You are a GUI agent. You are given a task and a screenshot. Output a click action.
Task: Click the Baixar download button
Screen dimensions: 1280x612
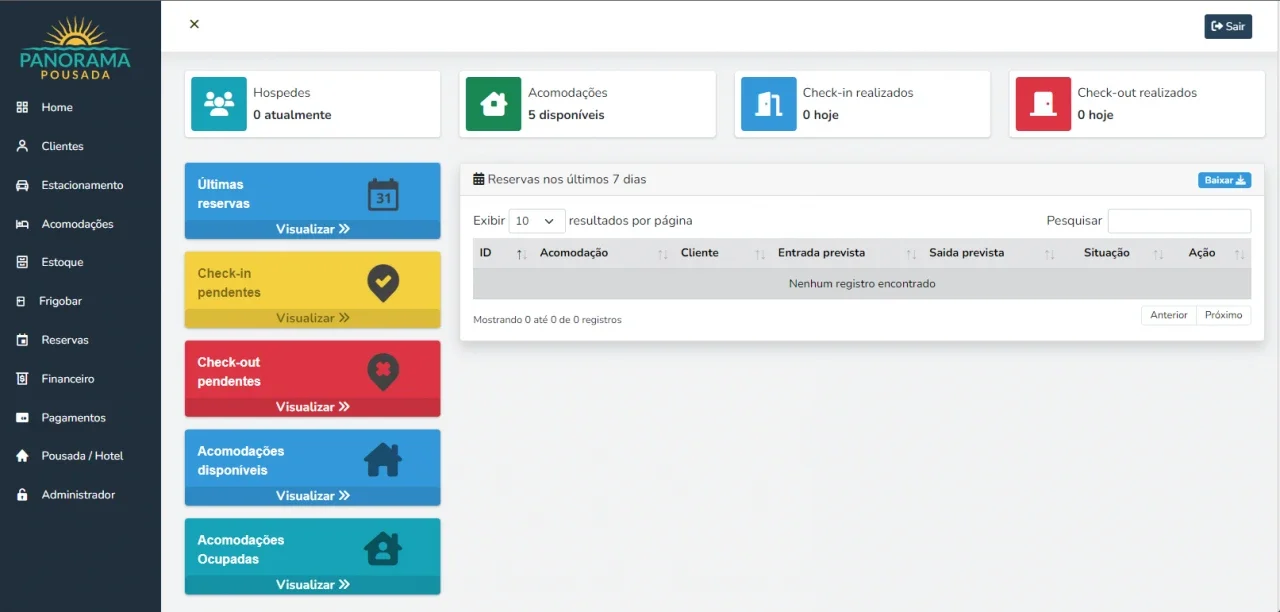click(1224, 180)
